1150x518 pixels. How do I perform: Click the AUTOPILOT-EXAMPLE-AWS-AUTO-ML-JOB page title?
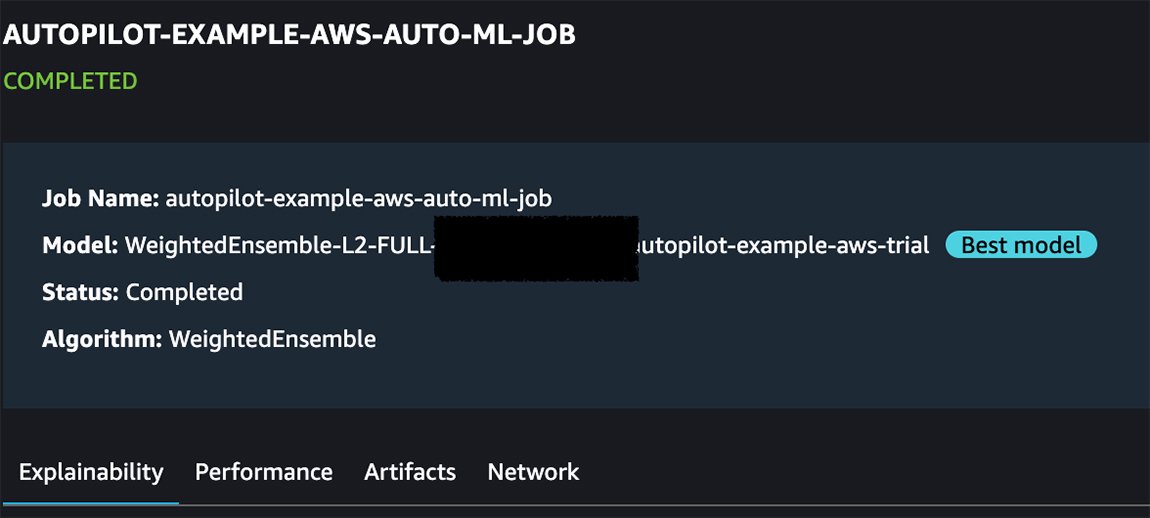tap(289, 34)
